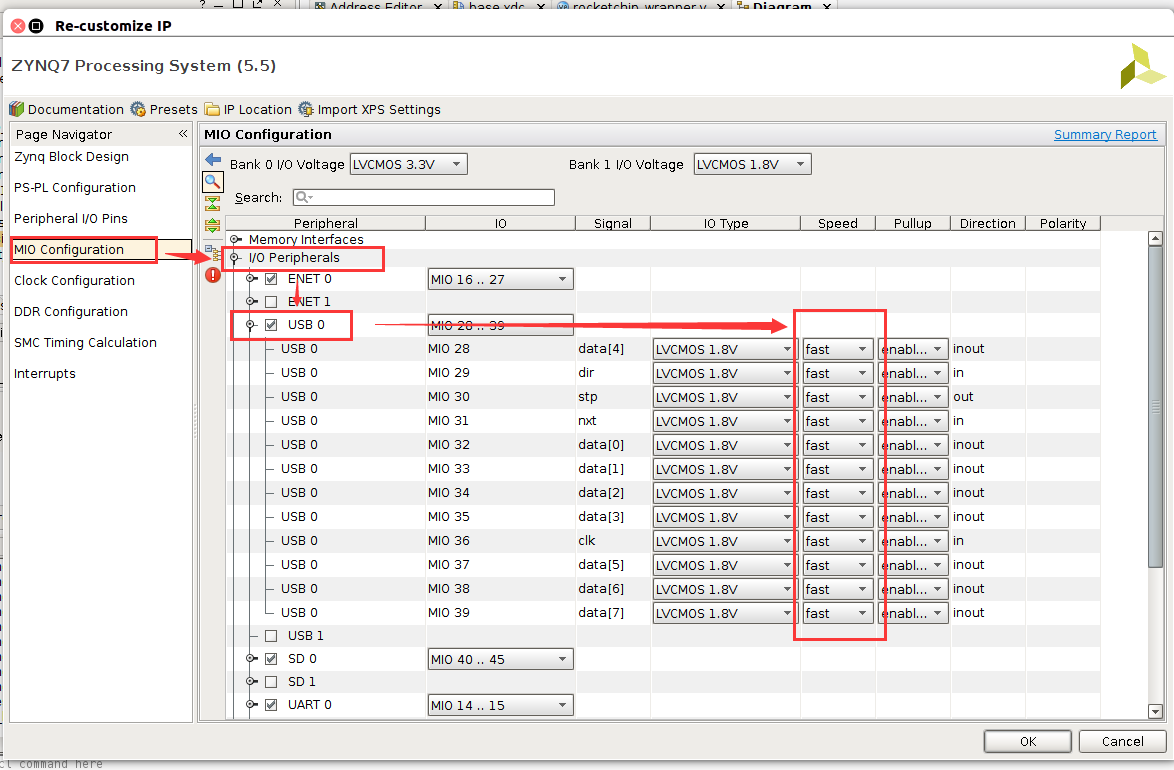This screenshot has height=770, width=1174.
Task: Open the Bank 0 I/O Voltage dropdown
Action: [408, 164]
